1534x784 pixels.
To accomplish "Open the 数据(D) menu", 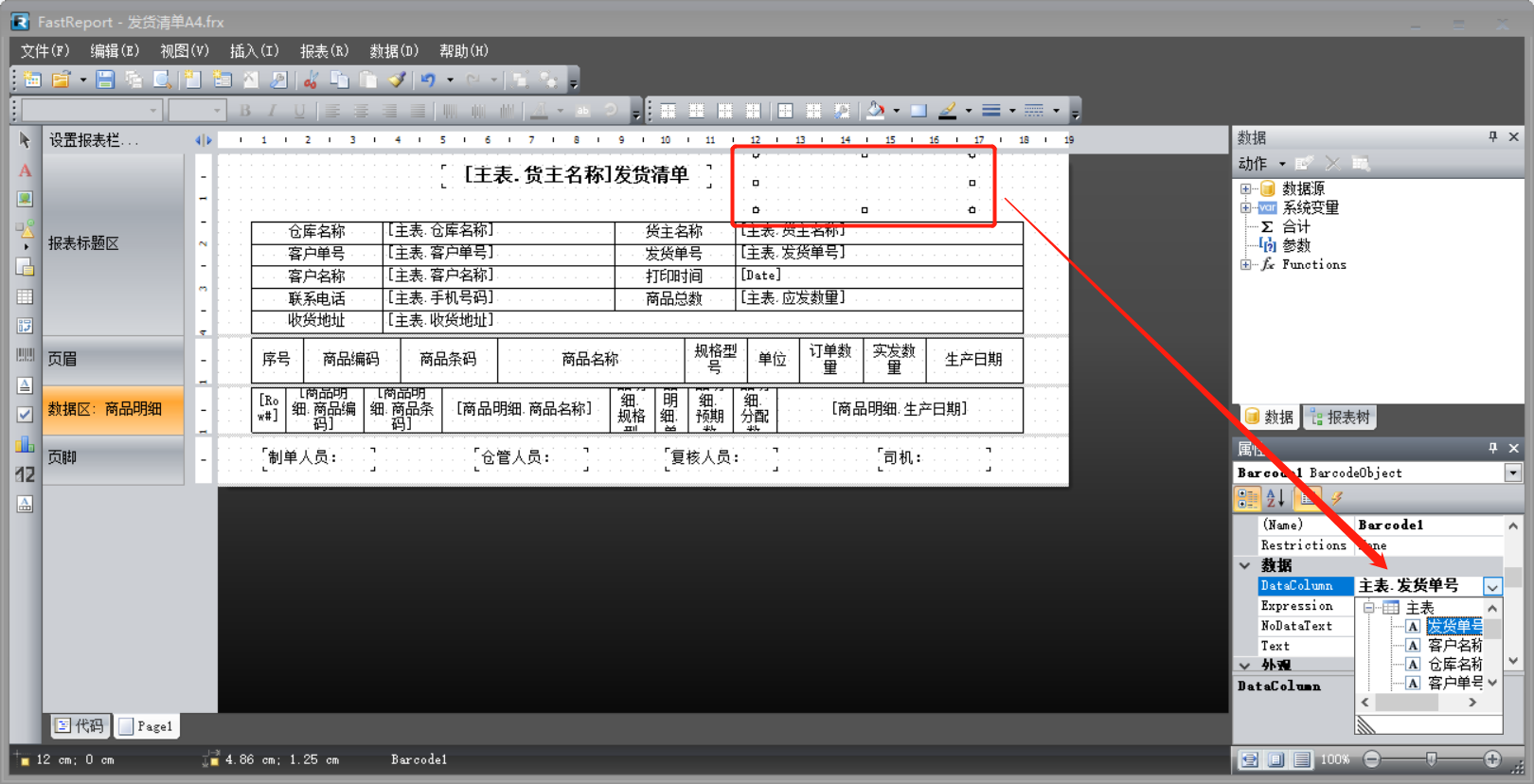I will point(394,50).
